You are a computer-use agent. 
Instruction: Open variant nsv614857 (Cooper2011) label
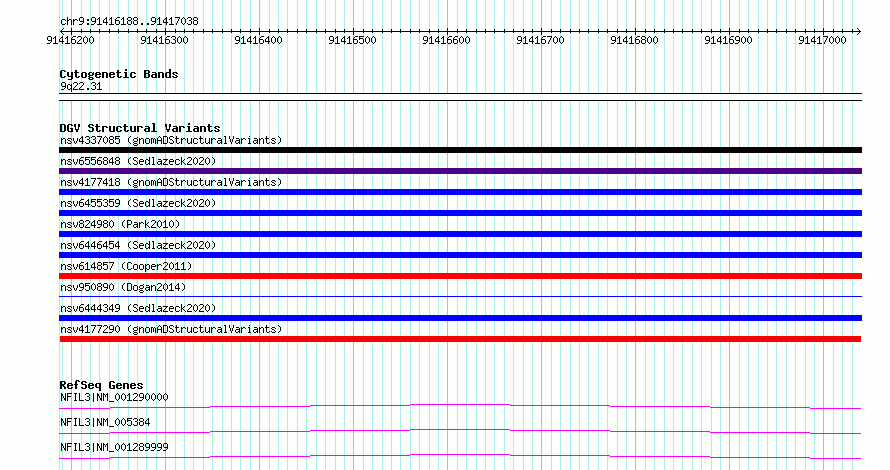coord(126,266)
